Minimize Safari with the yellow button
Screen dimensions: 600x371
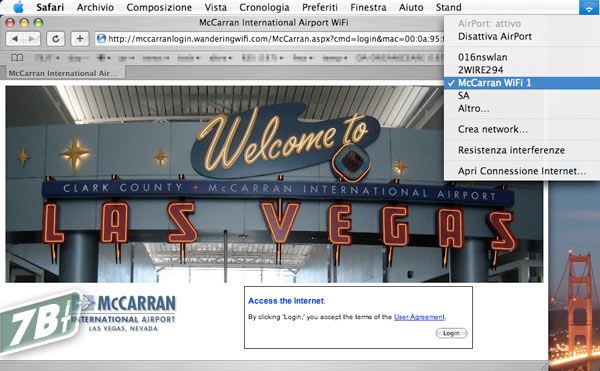[24, 23]
